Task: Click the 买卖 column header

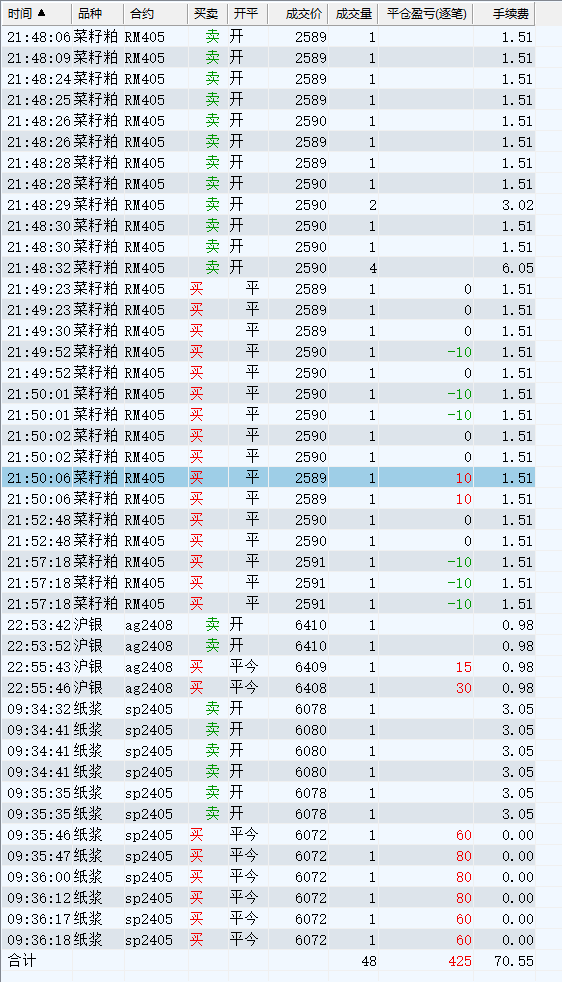Action: (x=207, y=13)
